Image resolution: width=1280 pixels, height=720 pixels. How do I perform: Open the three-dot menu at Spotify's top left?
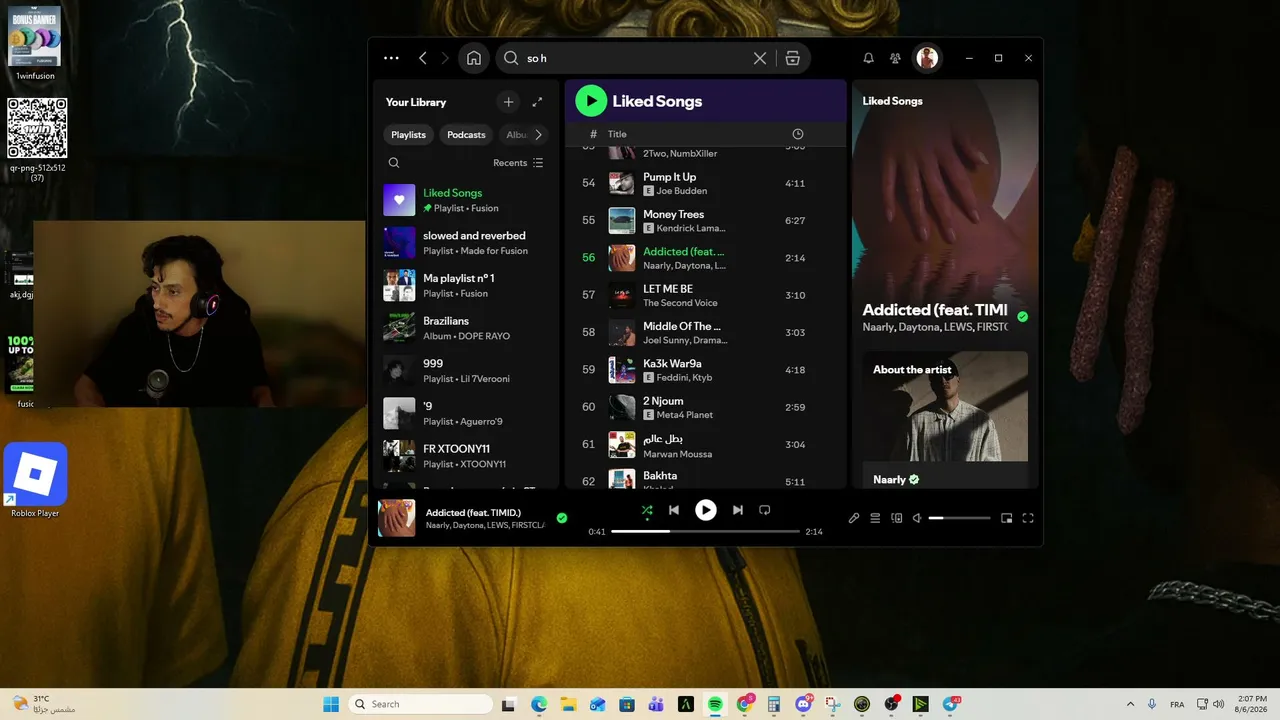pos(391,58)
